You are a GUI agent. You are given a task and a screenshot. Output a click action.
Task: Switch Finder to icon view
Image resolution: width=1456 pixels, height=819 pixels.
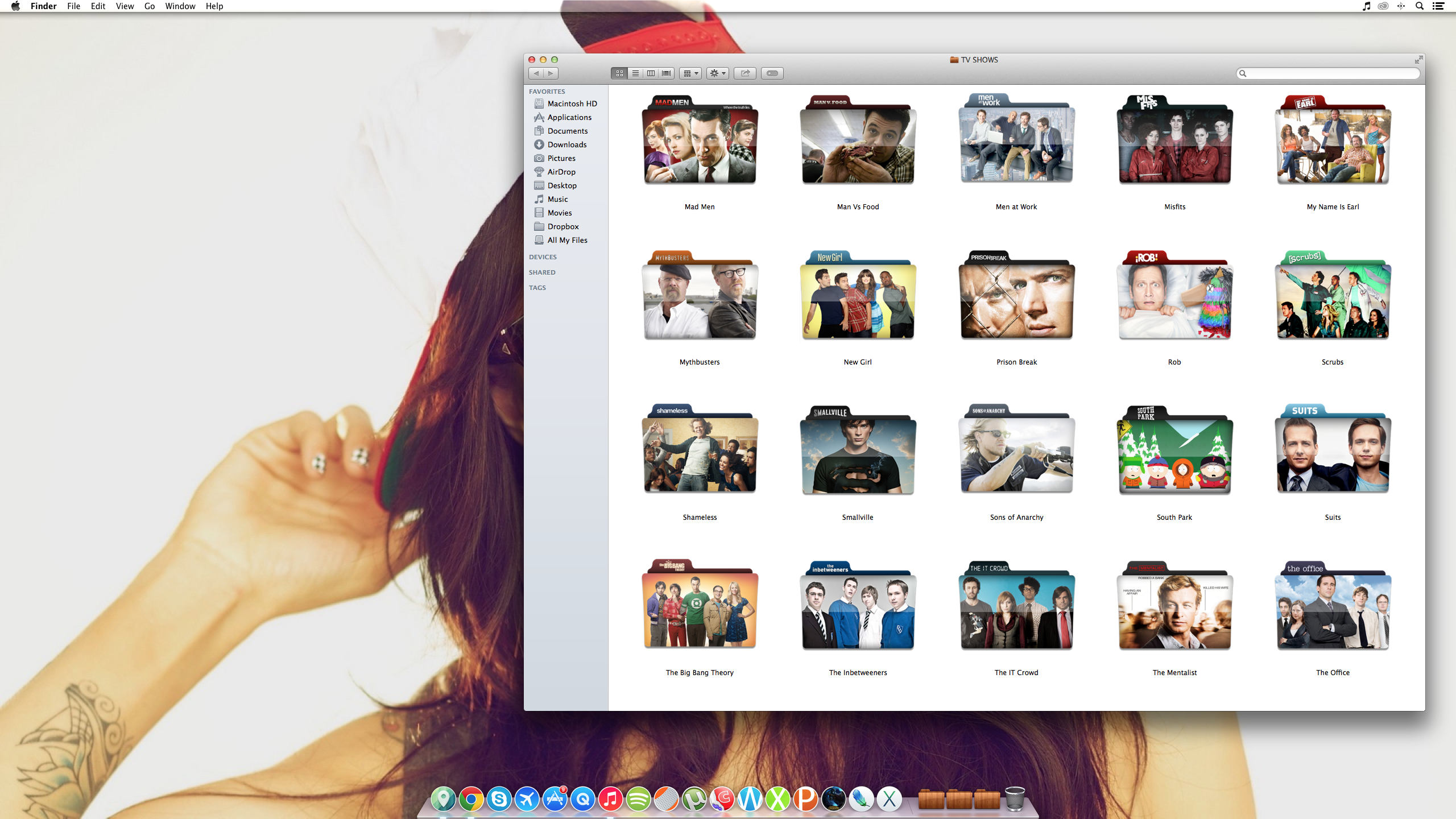click(x=619, y=73)
